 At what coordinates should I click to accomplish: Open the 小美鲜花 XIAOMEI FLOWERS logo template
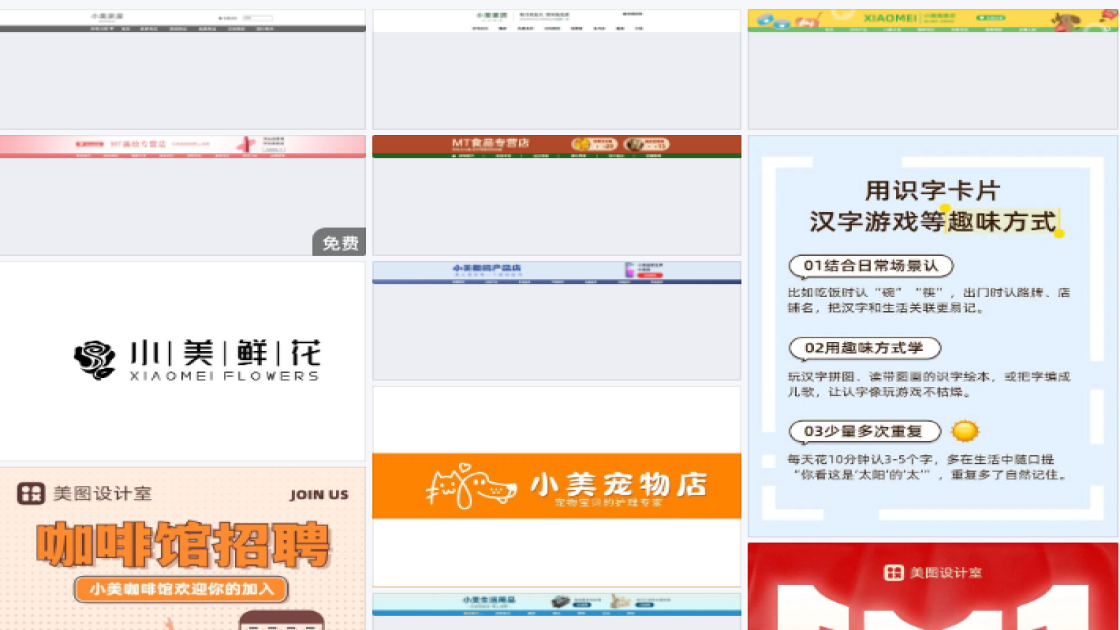coord(182,361)
